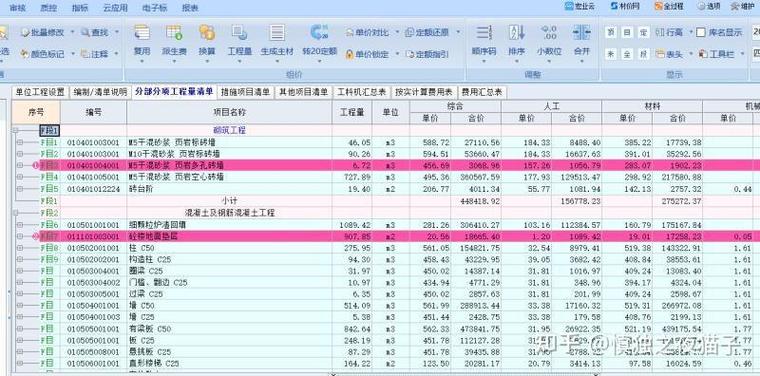Click the 批量修改 batch modify button
This screenshot has height=376, width=760.
(x=43, y=32)
